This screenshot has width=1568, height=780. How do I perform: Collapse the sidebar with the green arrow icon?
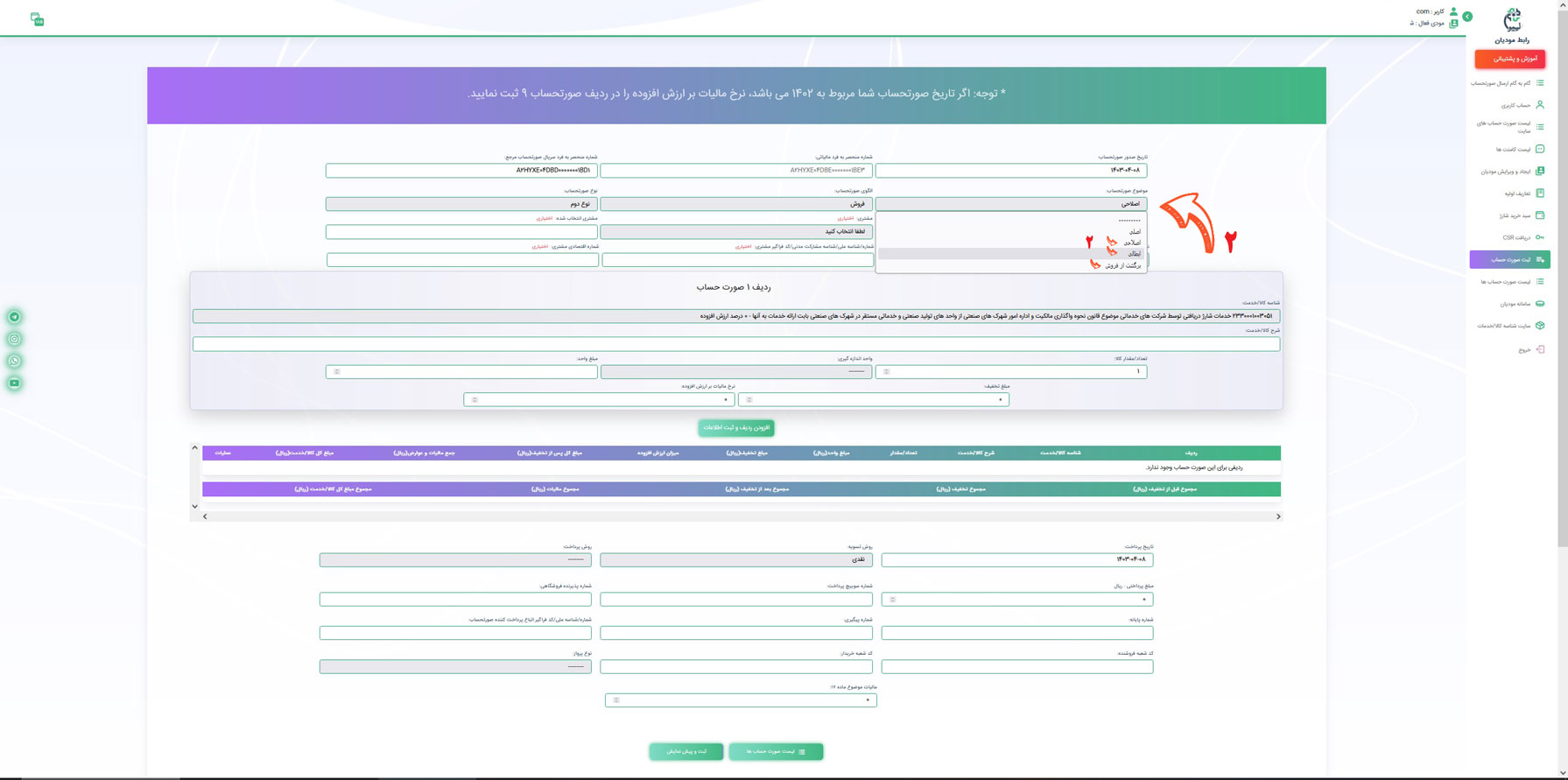coord(1467,17)
